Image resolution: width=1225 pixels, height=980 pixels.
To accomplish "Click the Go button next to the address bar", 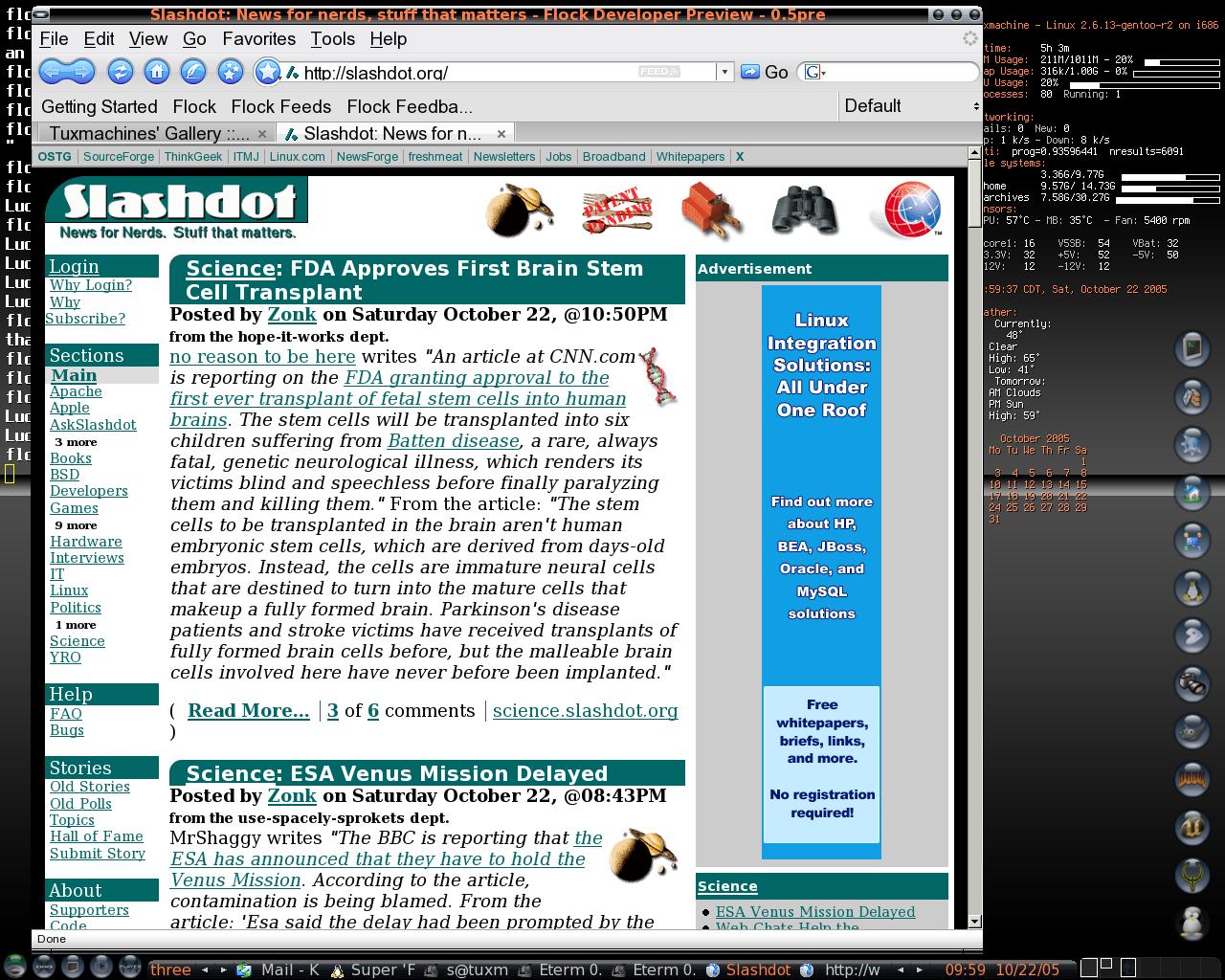I will coord(765,72).
